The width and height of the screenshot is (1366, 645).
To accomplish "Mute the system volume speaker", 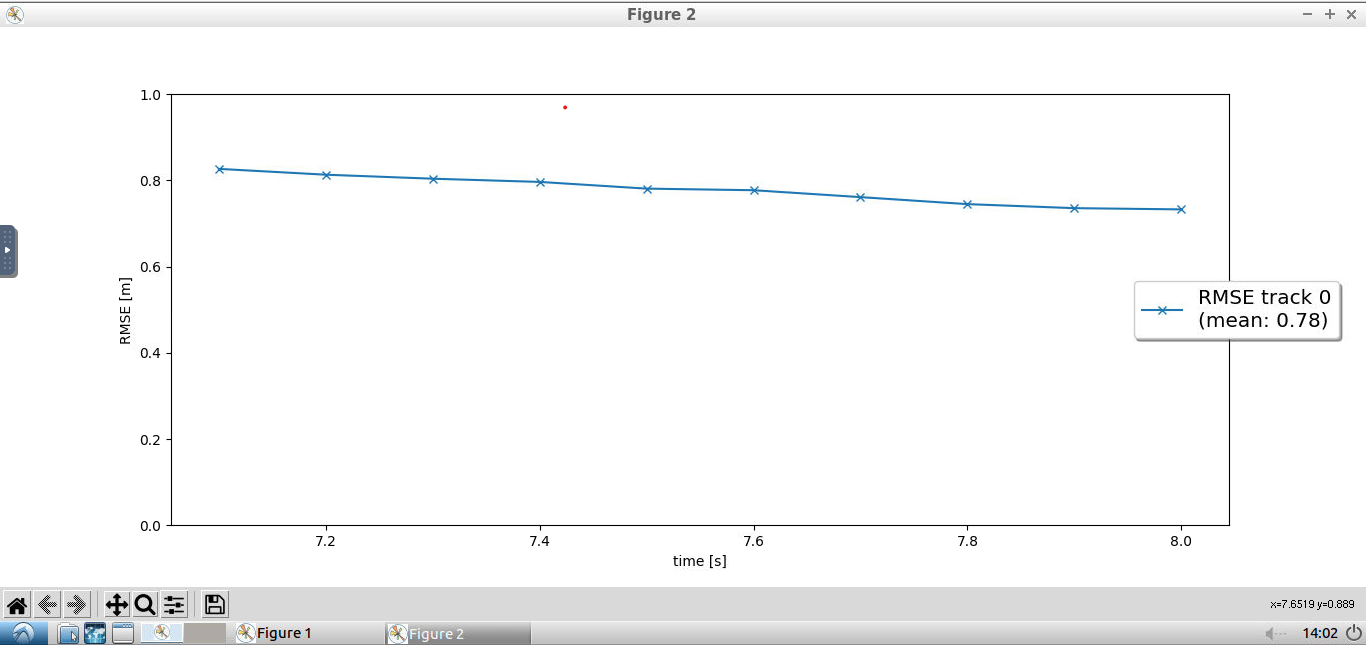I will [x=1270, y=633].
